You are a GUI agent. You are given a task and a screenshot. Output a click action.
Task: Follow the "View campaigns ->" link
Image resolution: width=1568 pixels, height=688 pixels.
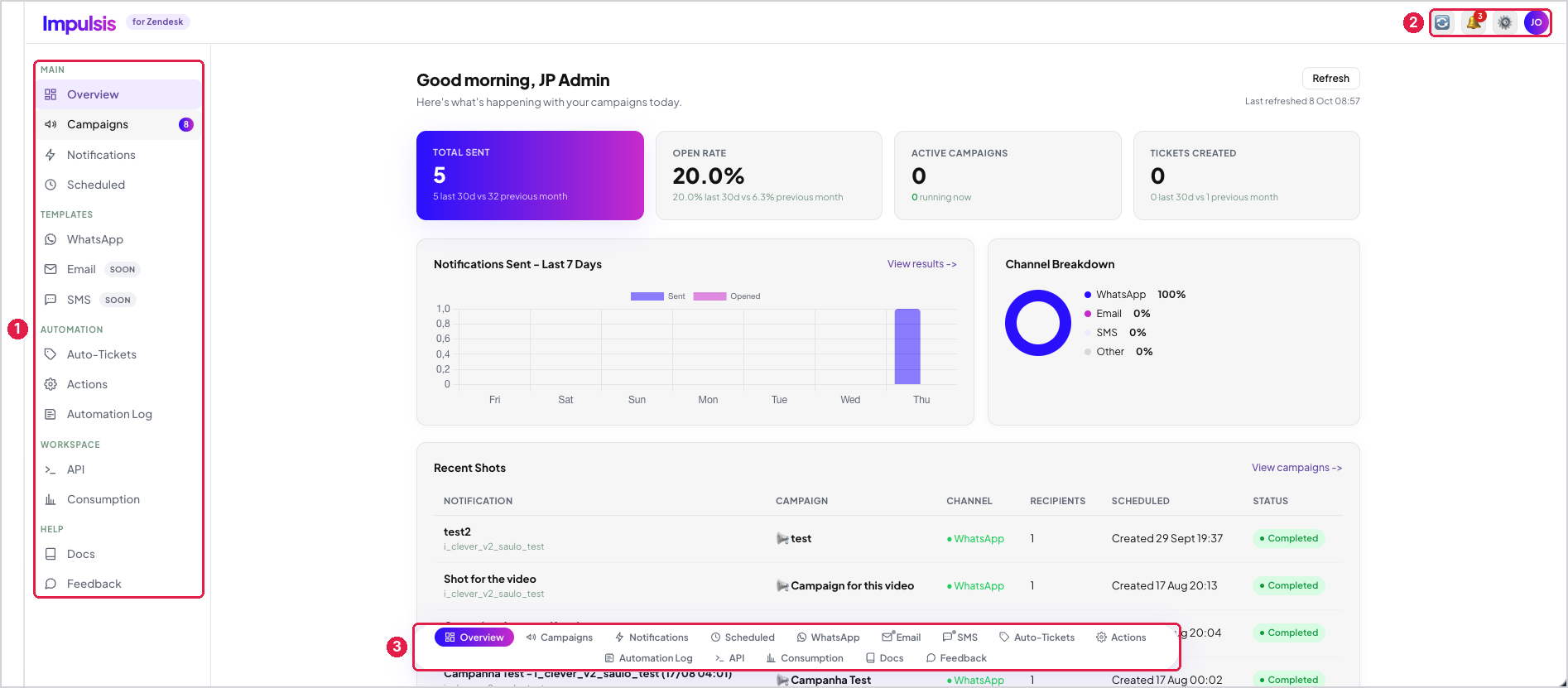(x=1296, y=468)
